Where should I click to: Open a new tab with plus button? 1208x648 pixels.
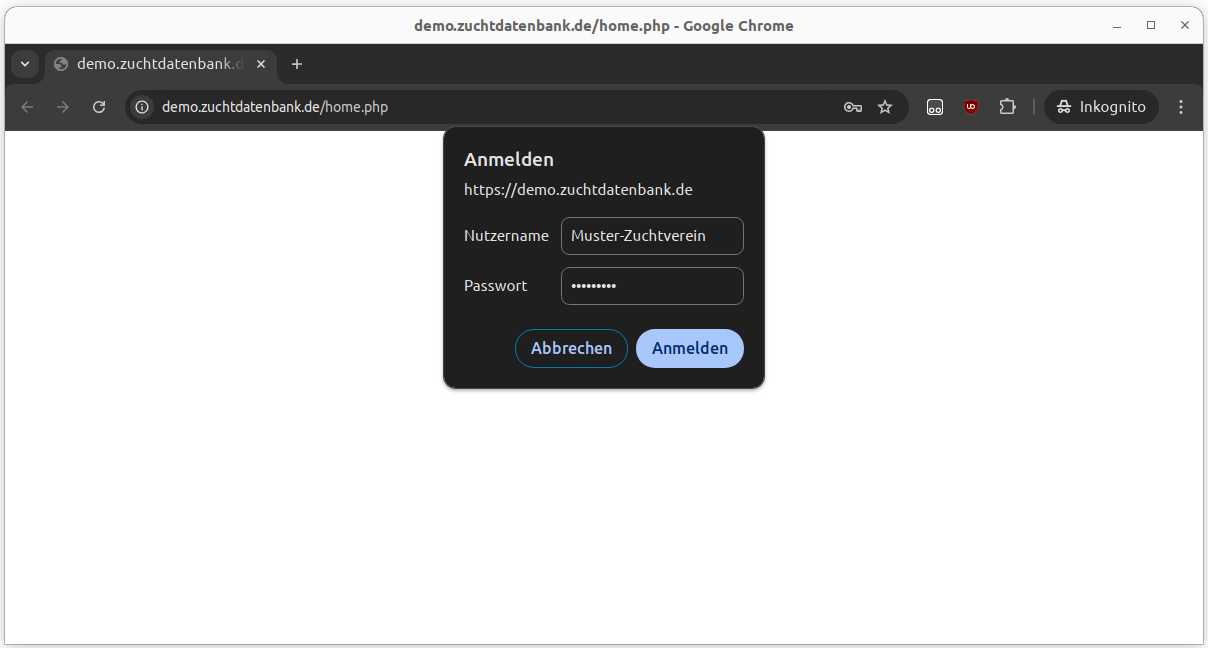(296, 64)
